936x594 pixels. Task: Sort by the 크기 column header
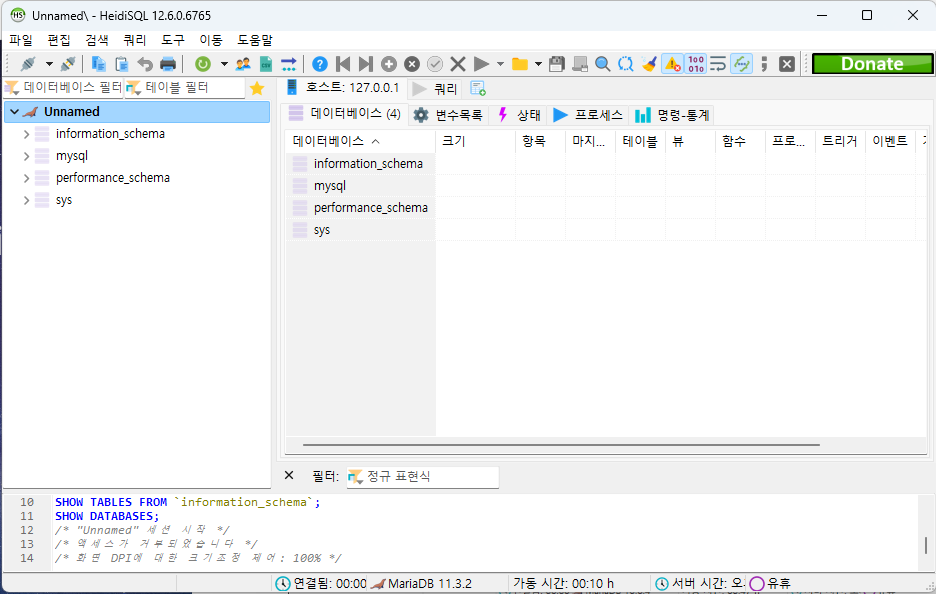coord(475,141)
